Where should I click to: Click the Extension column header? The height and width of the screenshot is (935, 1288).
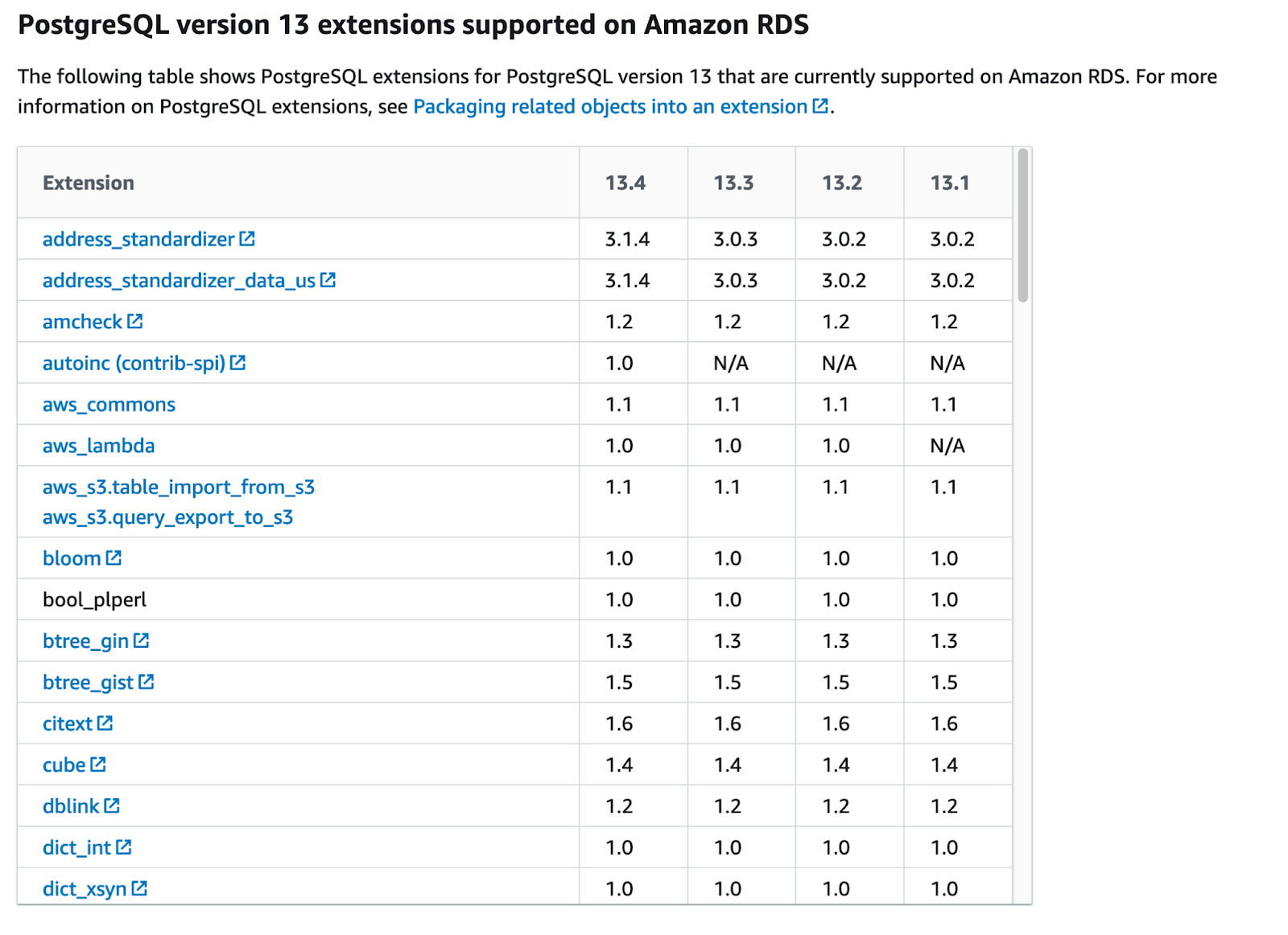[89, 183]
